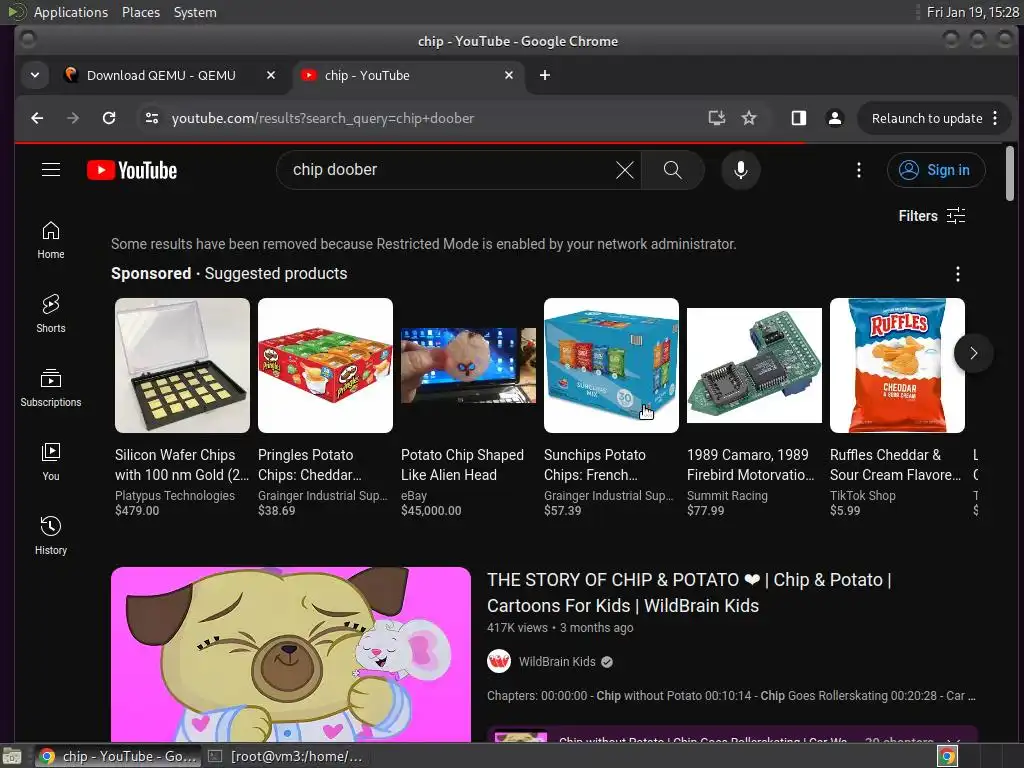This screenshot has width=1024, height=768.
Task: Switch to the Download QEMU tab
Action: 161,75
